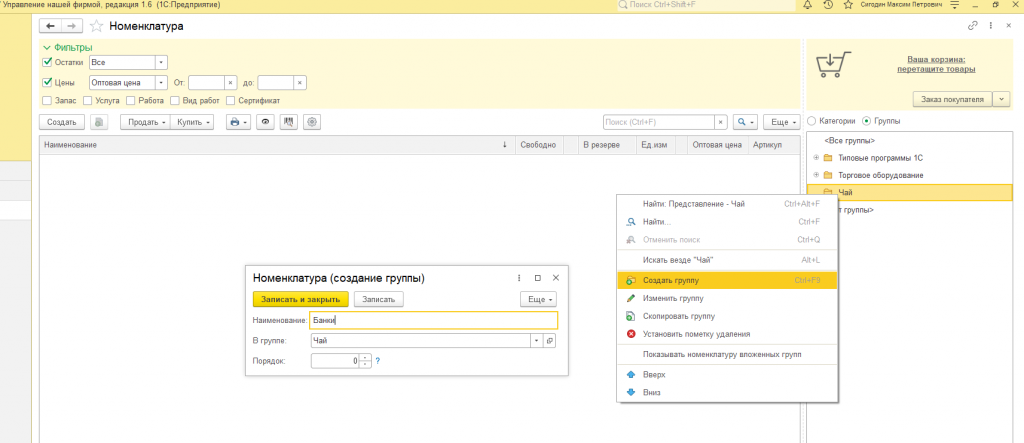
Task: Maximize the group creation dialog
Action: pos(537,278)
